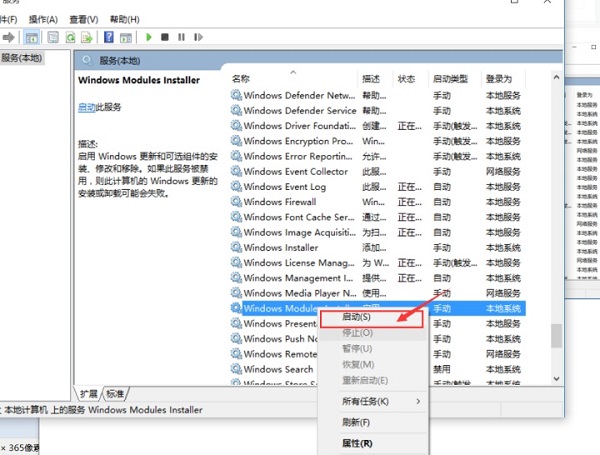Click gear icon of Windows Modules Installer row
Image resolution: width=600 pixels, height=455 pixels.
point(236,308)
